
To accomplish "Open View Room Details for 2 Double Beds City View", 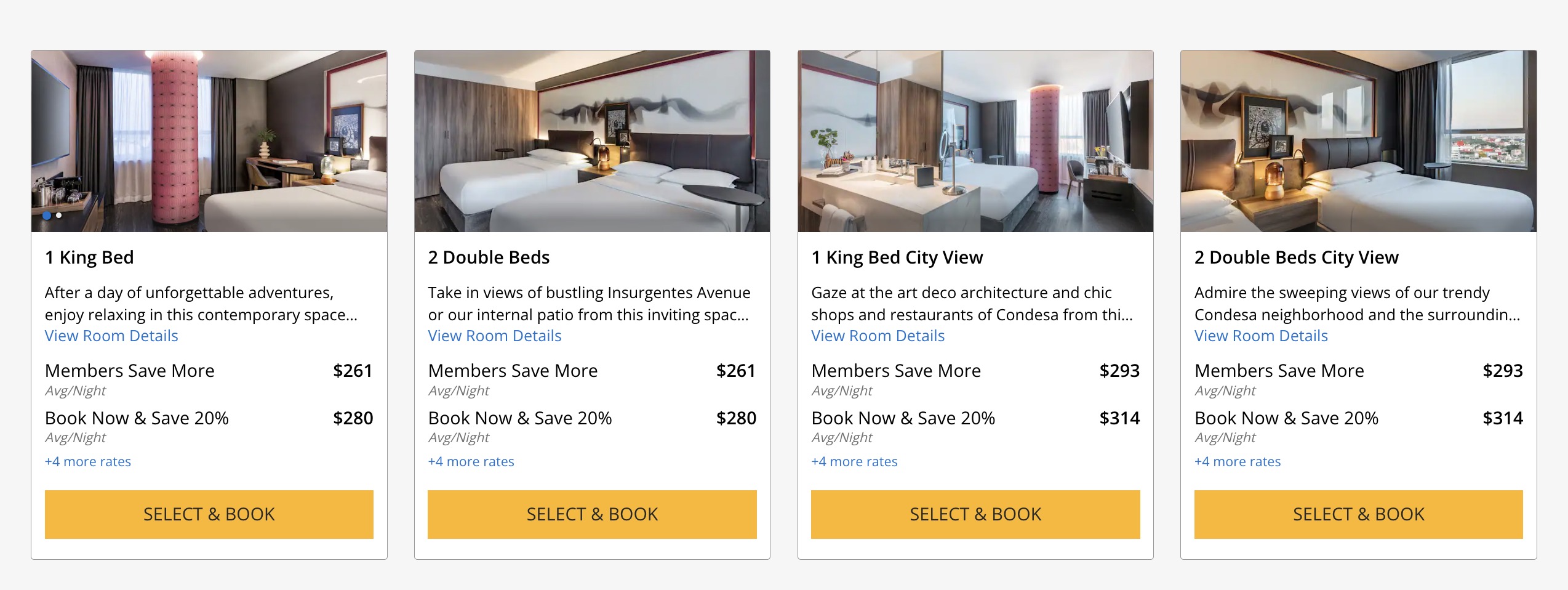I will 1260,336.
